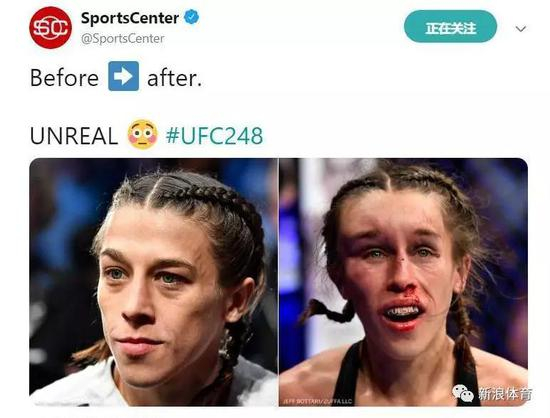Click the word 'Before' in the tweet

pyautogui.click(x=64, y=78)
